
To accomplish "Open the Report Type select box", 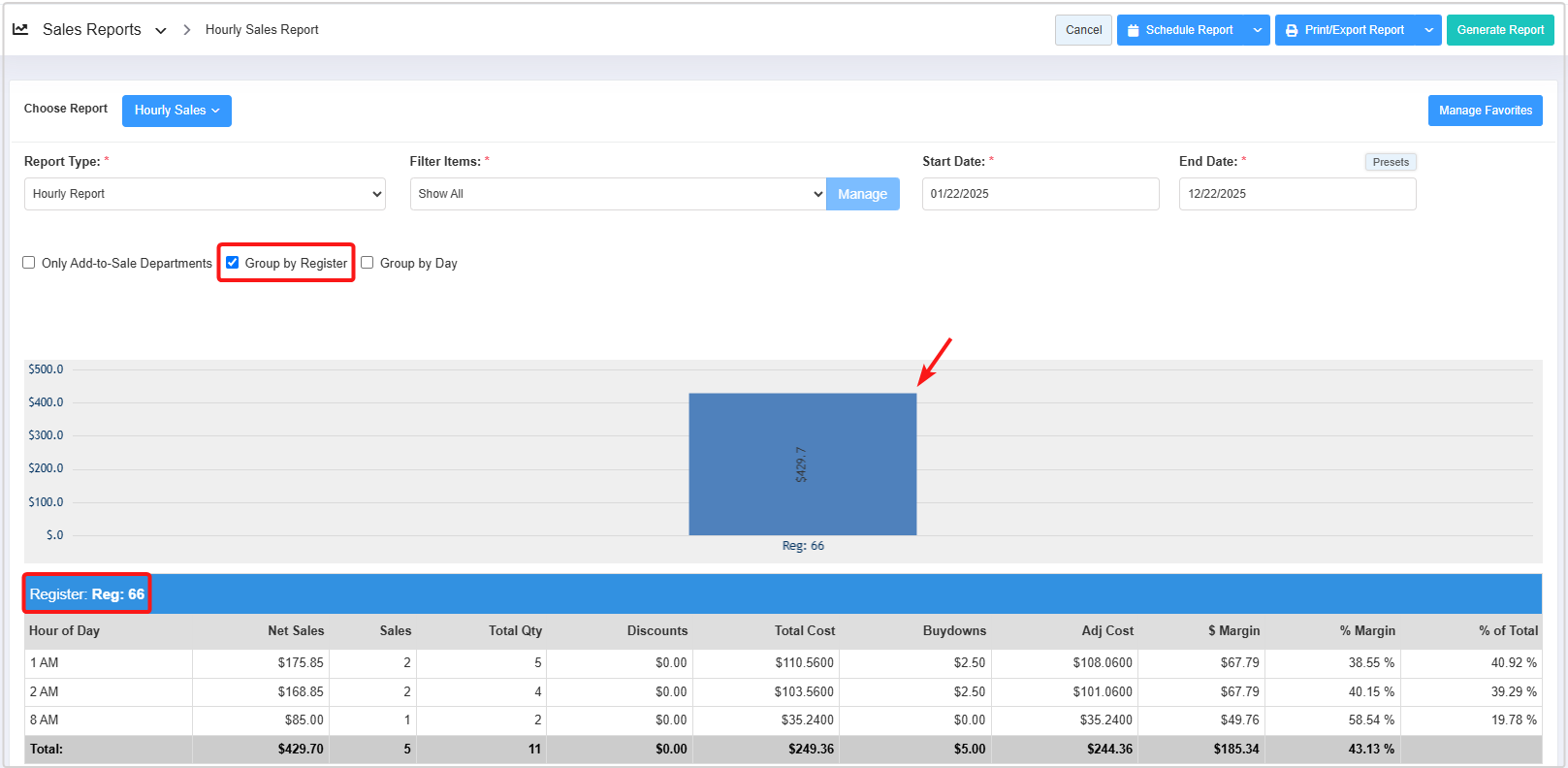I will (205, 194).
